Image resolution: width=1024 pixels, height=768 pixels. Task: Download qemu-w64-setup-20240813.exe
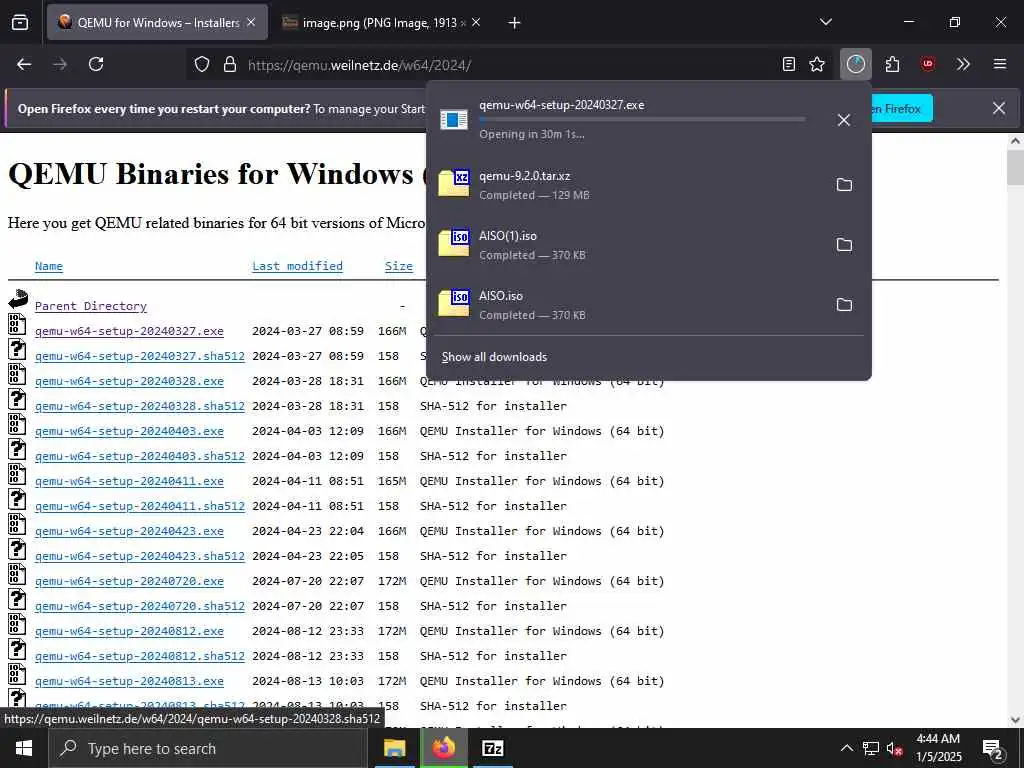click(x=129, y=681)
